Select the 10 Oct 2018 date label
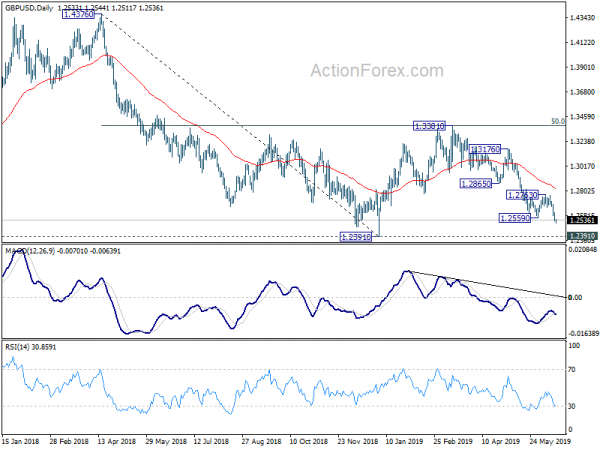Screen dimensions: 600x450 click(x=309, y=441)
